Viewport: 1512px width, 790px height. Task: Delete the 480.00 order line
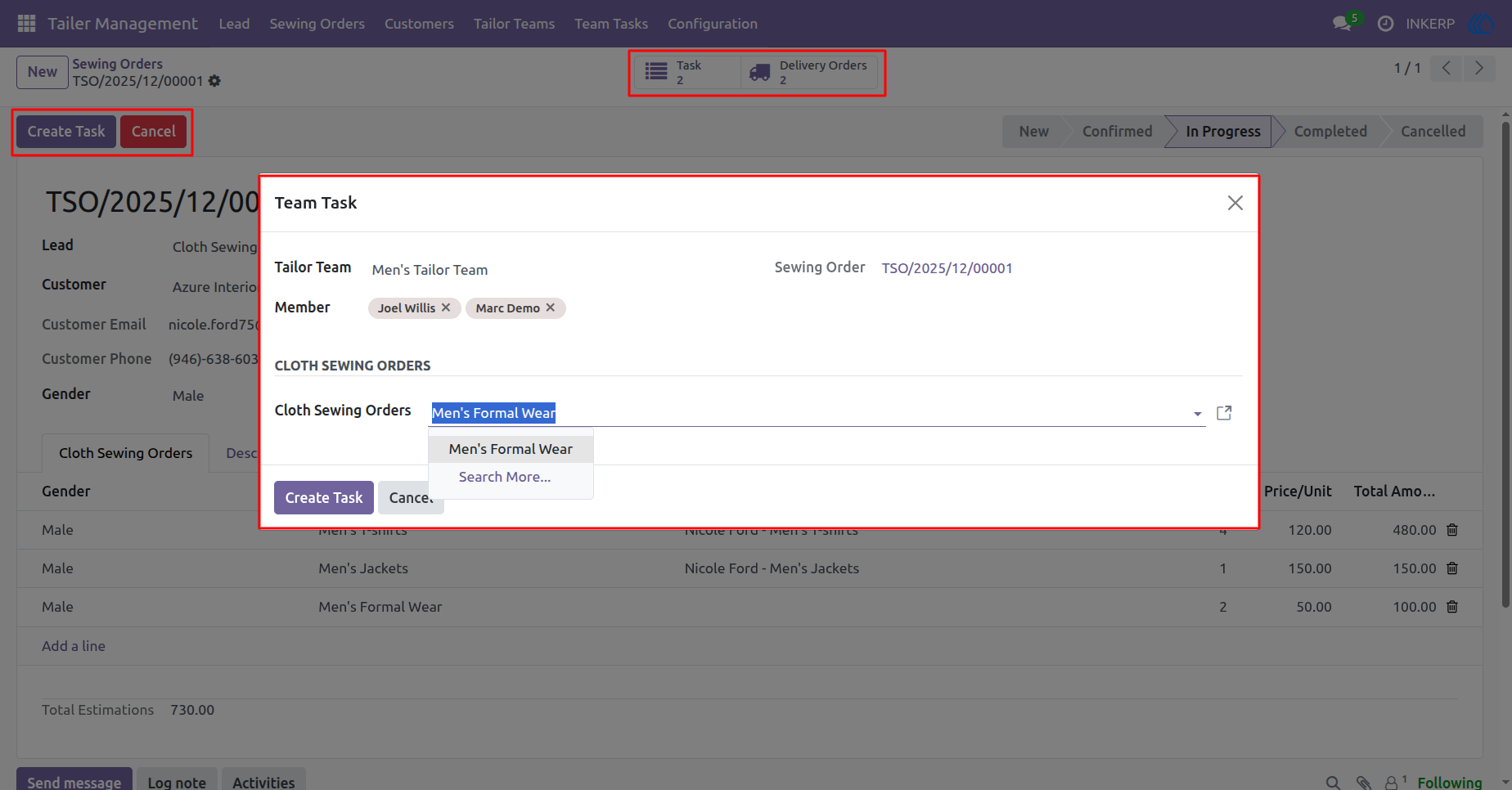pos(1452,530)
